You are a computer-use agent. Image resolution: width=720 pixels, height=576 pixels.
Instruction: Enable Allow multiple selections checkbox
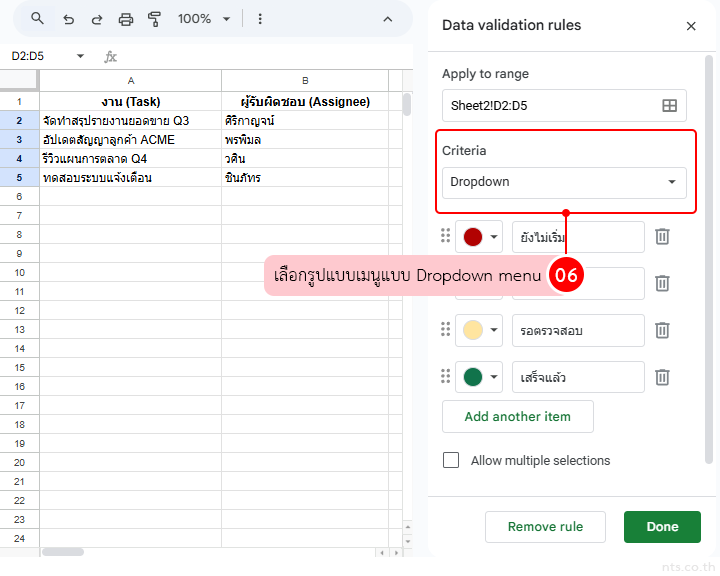tap(451, 460)
